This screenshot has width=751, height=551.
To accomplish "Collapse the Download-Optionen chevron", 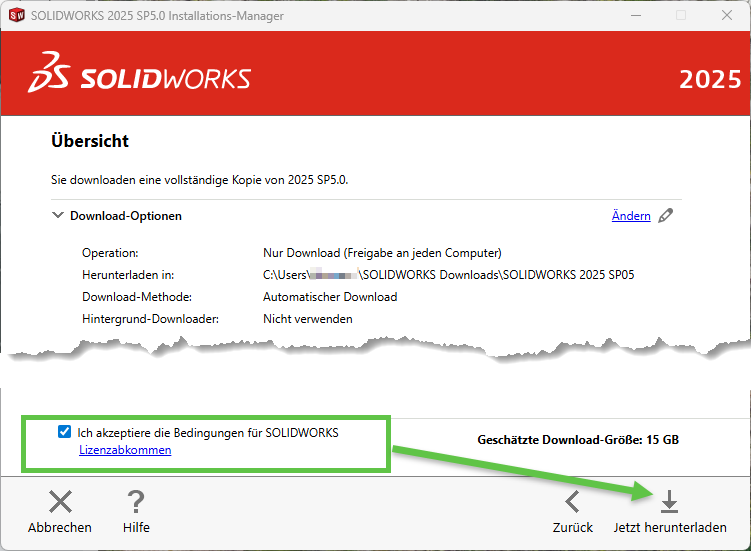I will pos(57,216).
